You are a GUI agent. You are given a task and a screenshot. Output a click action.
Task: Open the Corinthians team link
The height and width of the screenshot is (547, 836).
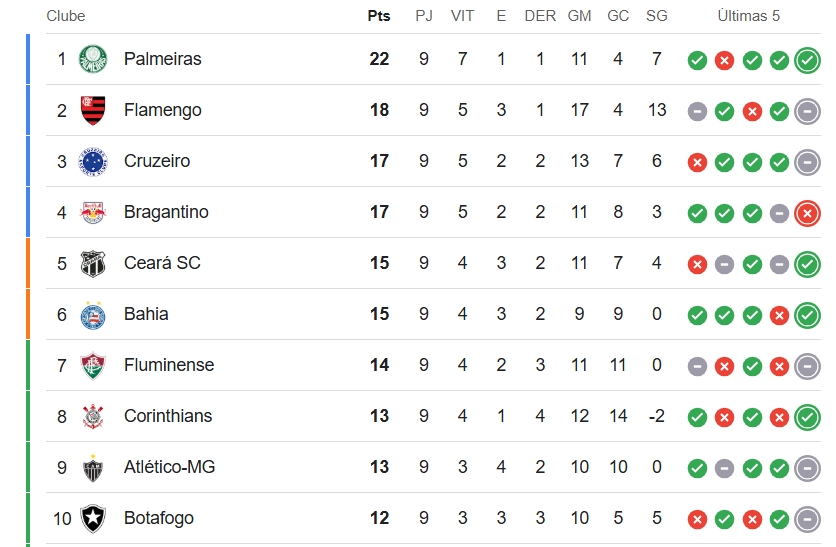(168, 416)
